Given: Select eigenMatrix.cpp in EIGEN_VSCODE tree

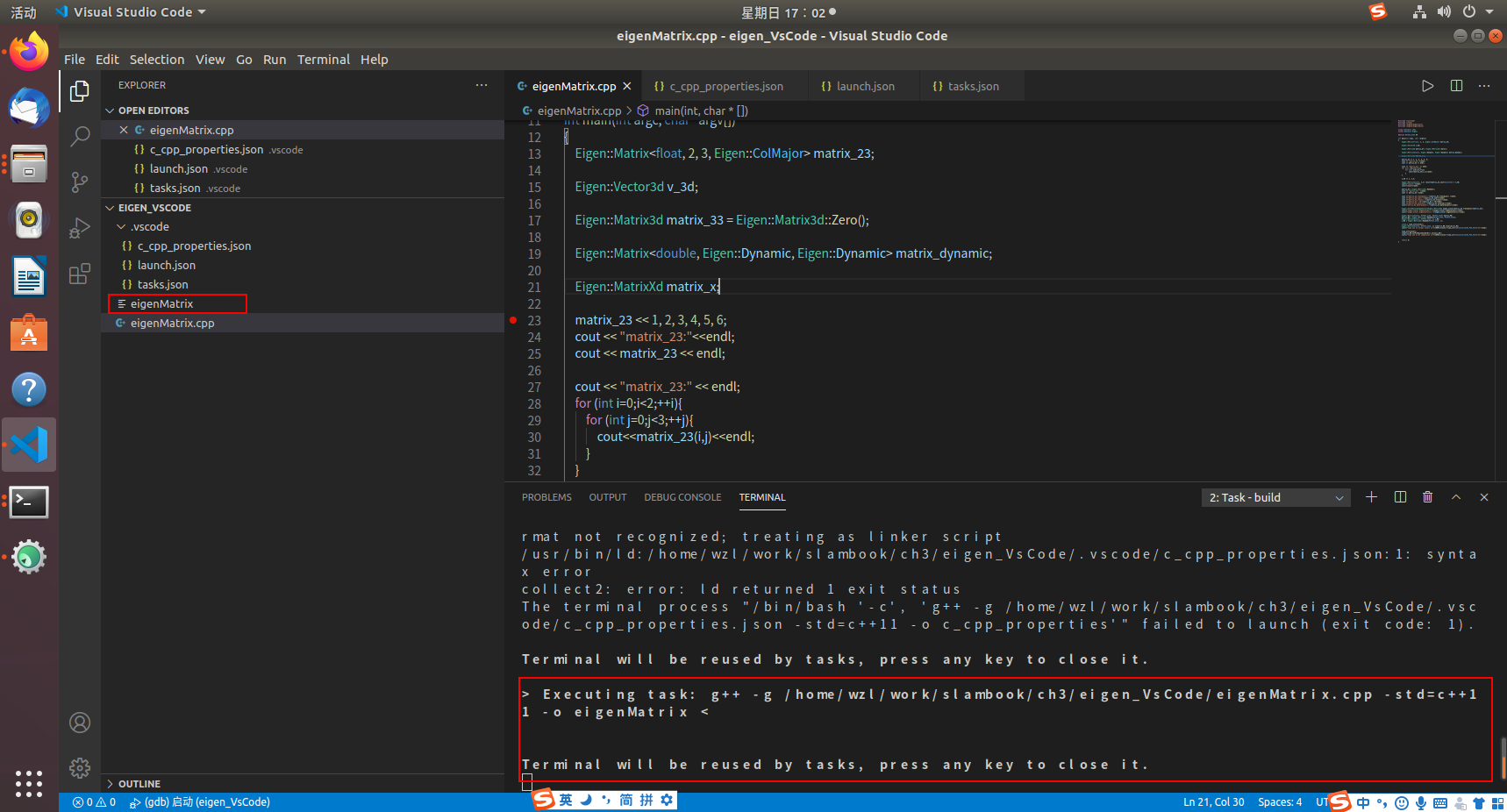Looking at the screenshot, I should click(x=303, y=323).
